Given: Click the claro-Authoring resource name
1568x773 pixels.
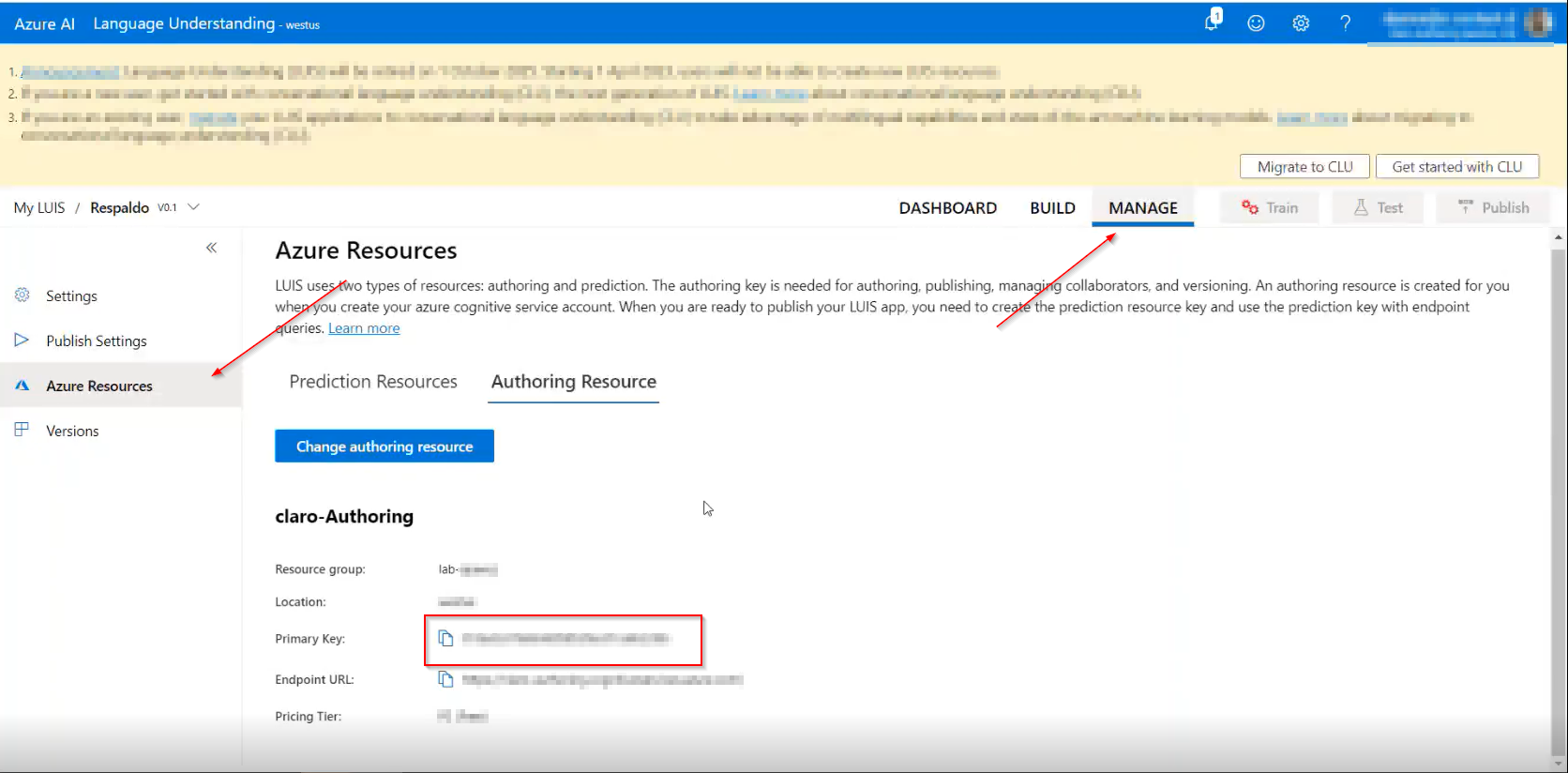Looking at the screenshot, I should click(344, 516).
